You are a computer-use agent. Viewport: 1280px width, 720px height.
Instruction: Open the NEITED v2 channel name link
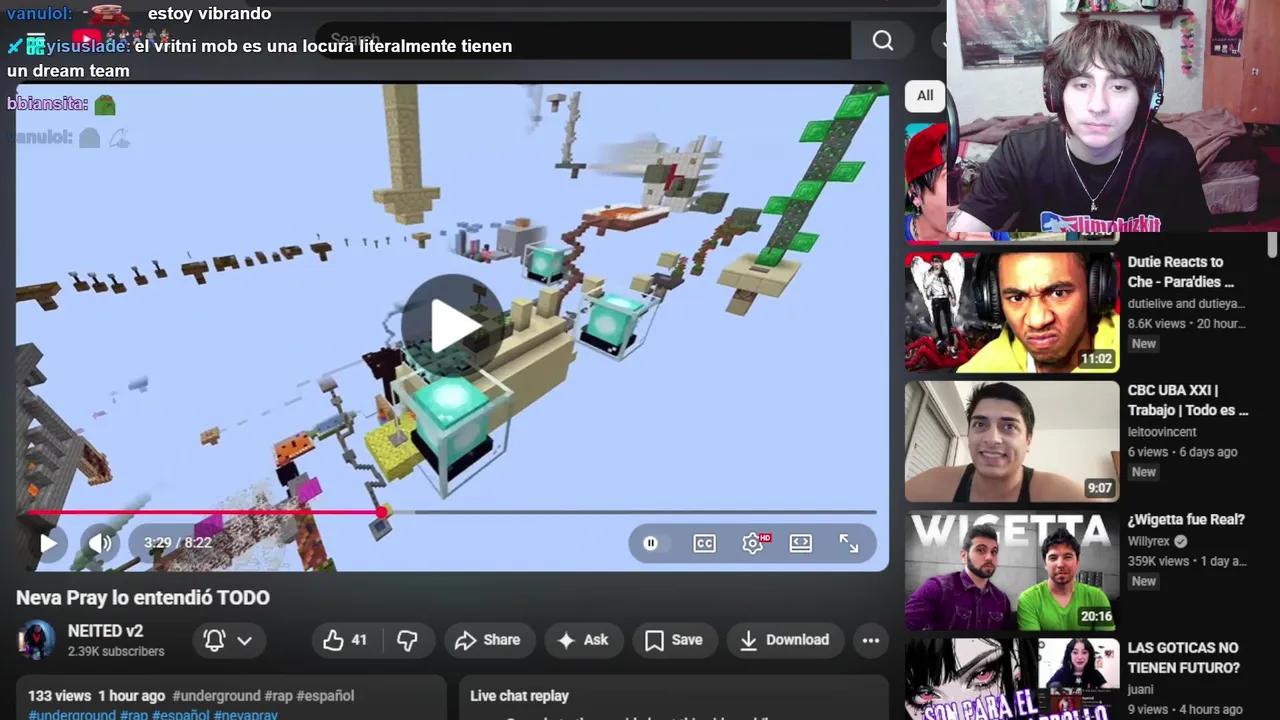[x=105, y=631]
